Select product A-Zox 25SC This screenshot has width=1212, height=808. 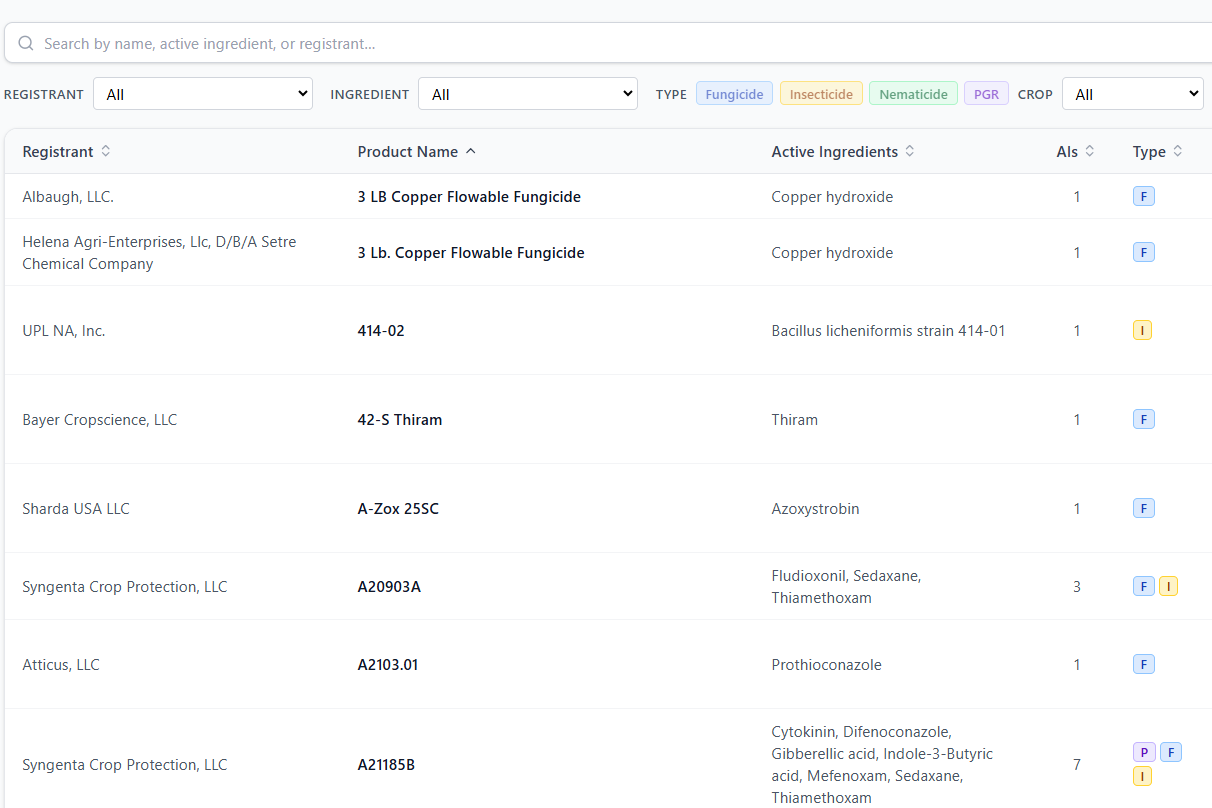click(x=398, y=508)
